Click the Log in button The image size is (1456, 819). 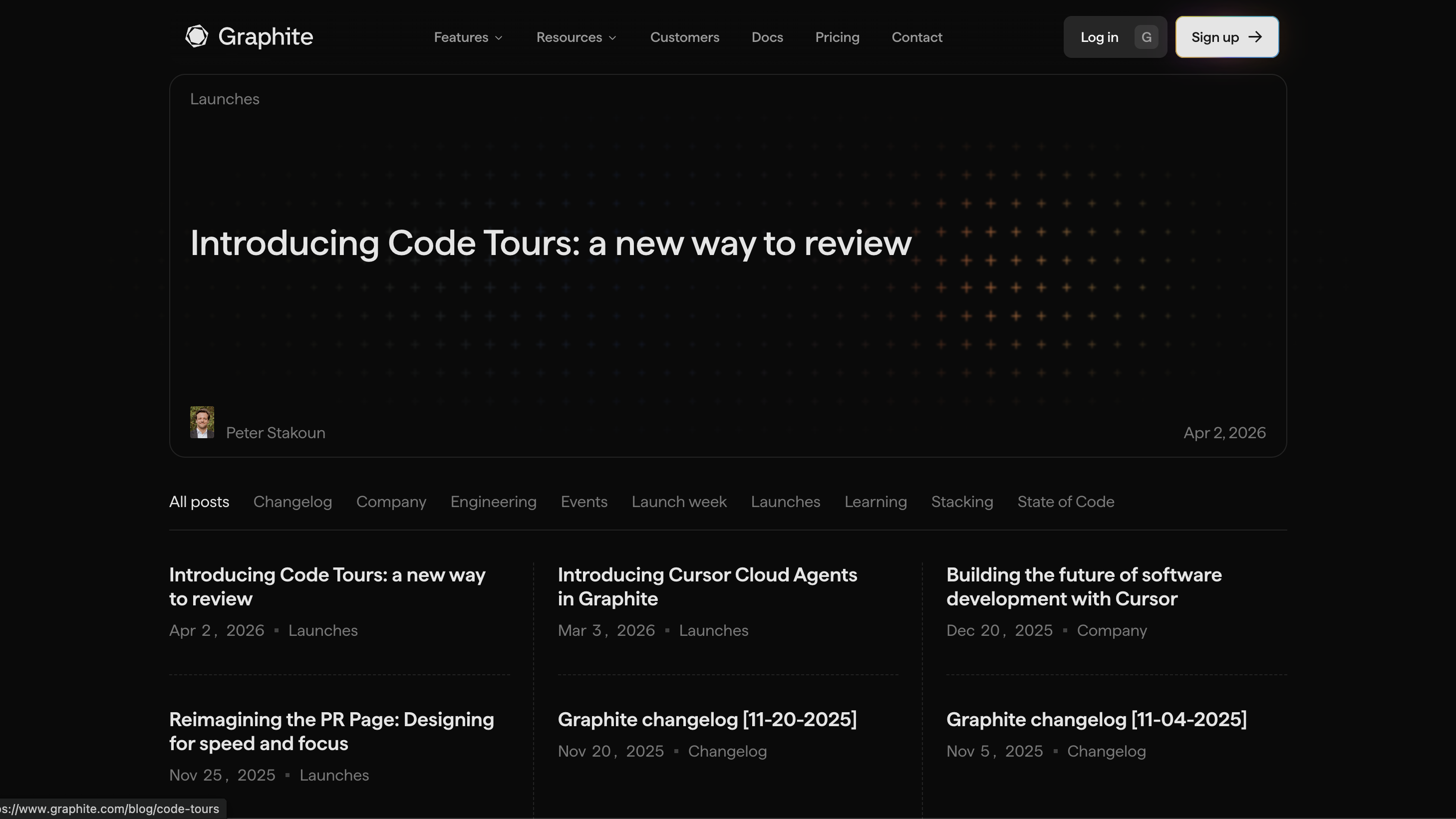pos(1115,37)
